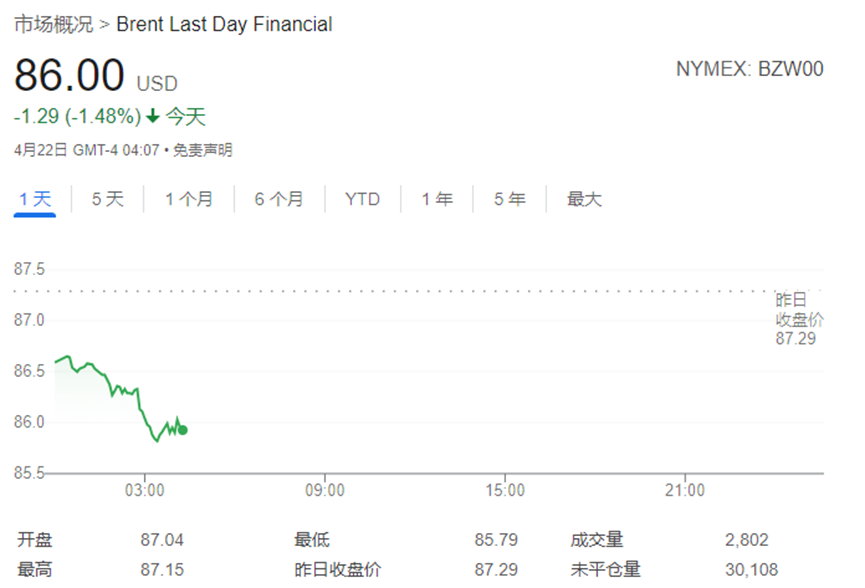Click the green current price dot on chart
The width and height of the screenshot is (865, 588).
(x=183, y=430)
